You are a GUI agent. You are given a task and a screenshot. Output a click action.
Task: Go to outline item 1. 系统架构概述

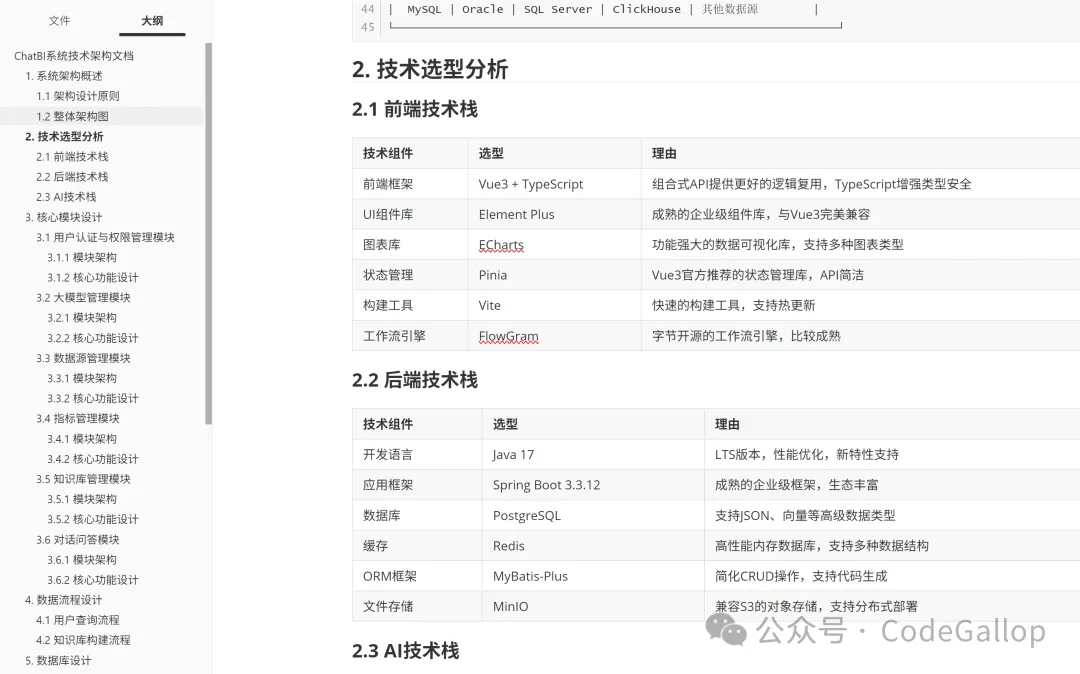click(63, 76)
